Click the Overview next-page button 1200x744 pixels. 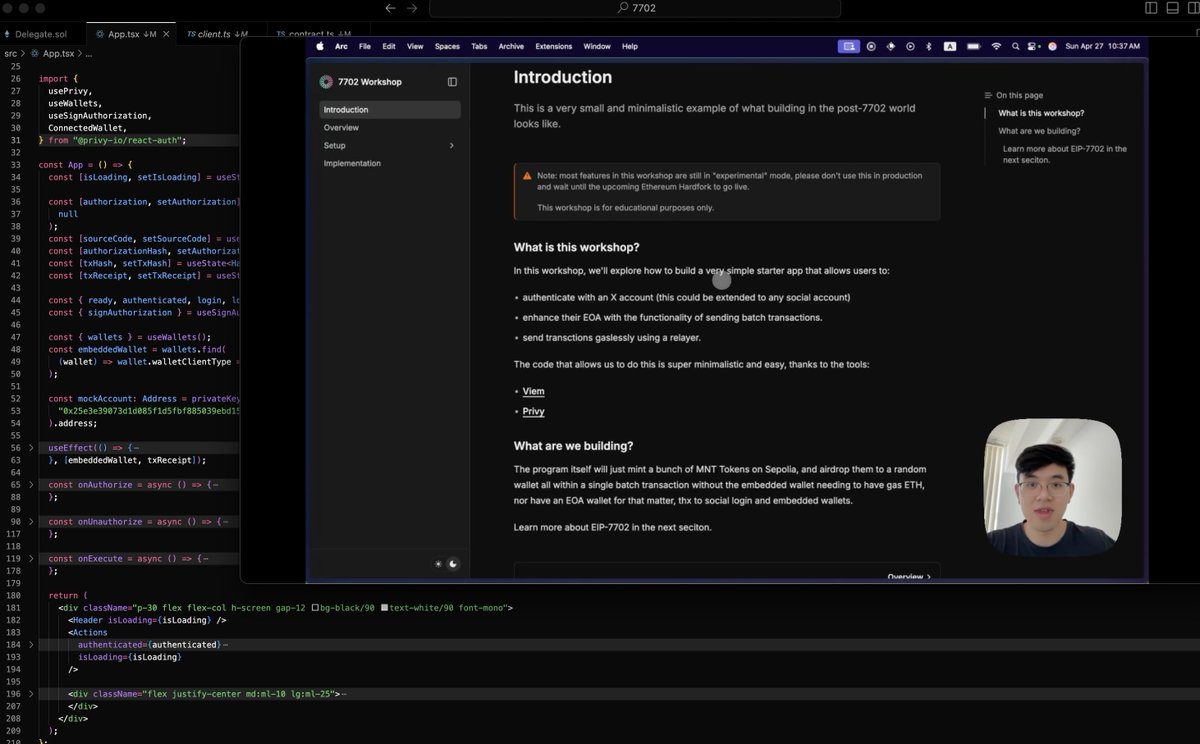coord(909,576)
